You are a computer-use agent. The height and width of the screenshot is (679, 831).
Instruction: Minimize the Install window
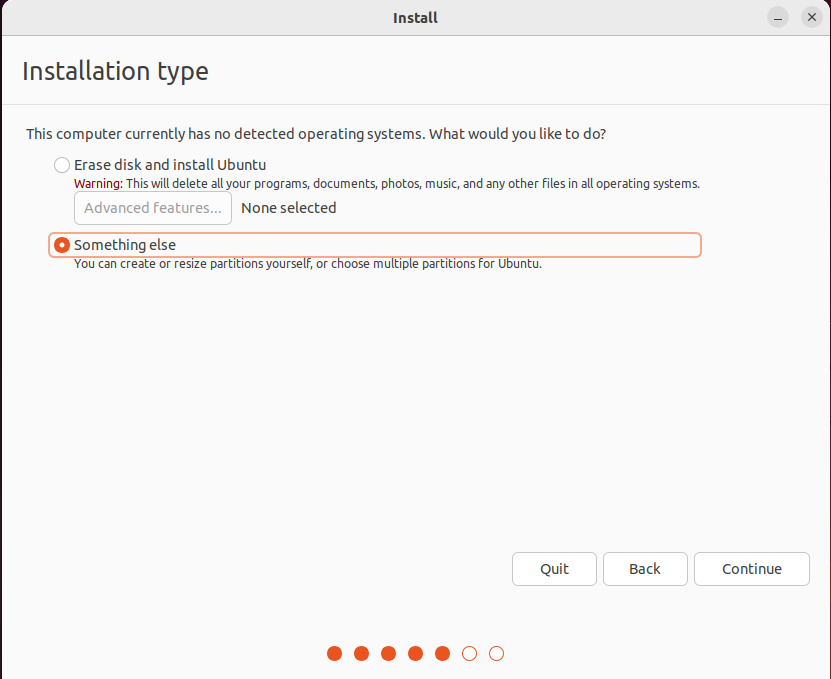[777, 17]
